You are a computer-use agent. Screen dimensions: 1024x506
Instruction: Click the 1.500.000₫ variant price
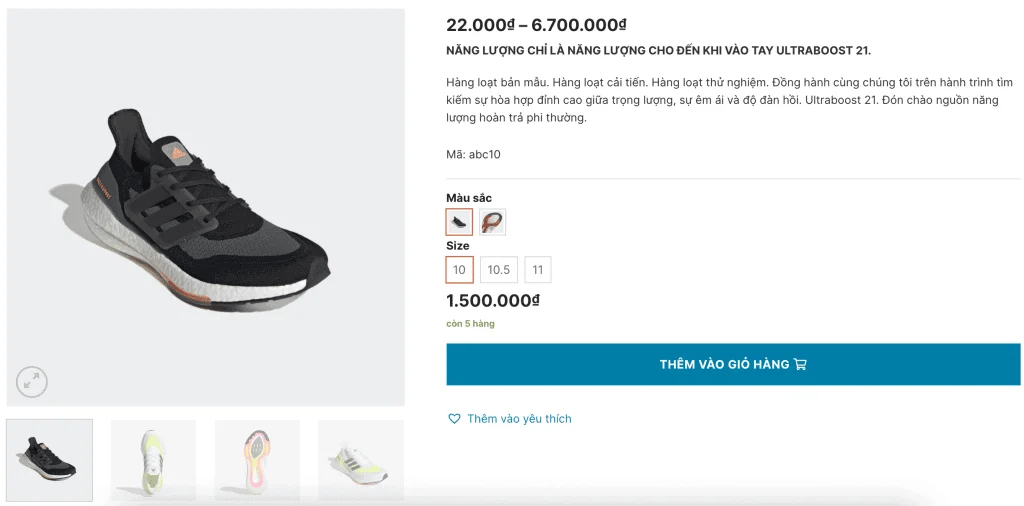(x=493, y=301)
